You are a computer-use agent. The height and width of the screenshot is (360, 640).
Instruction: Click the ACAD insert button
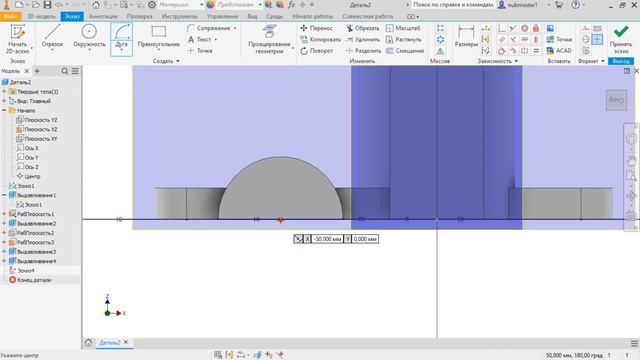[x=559, y=51]
